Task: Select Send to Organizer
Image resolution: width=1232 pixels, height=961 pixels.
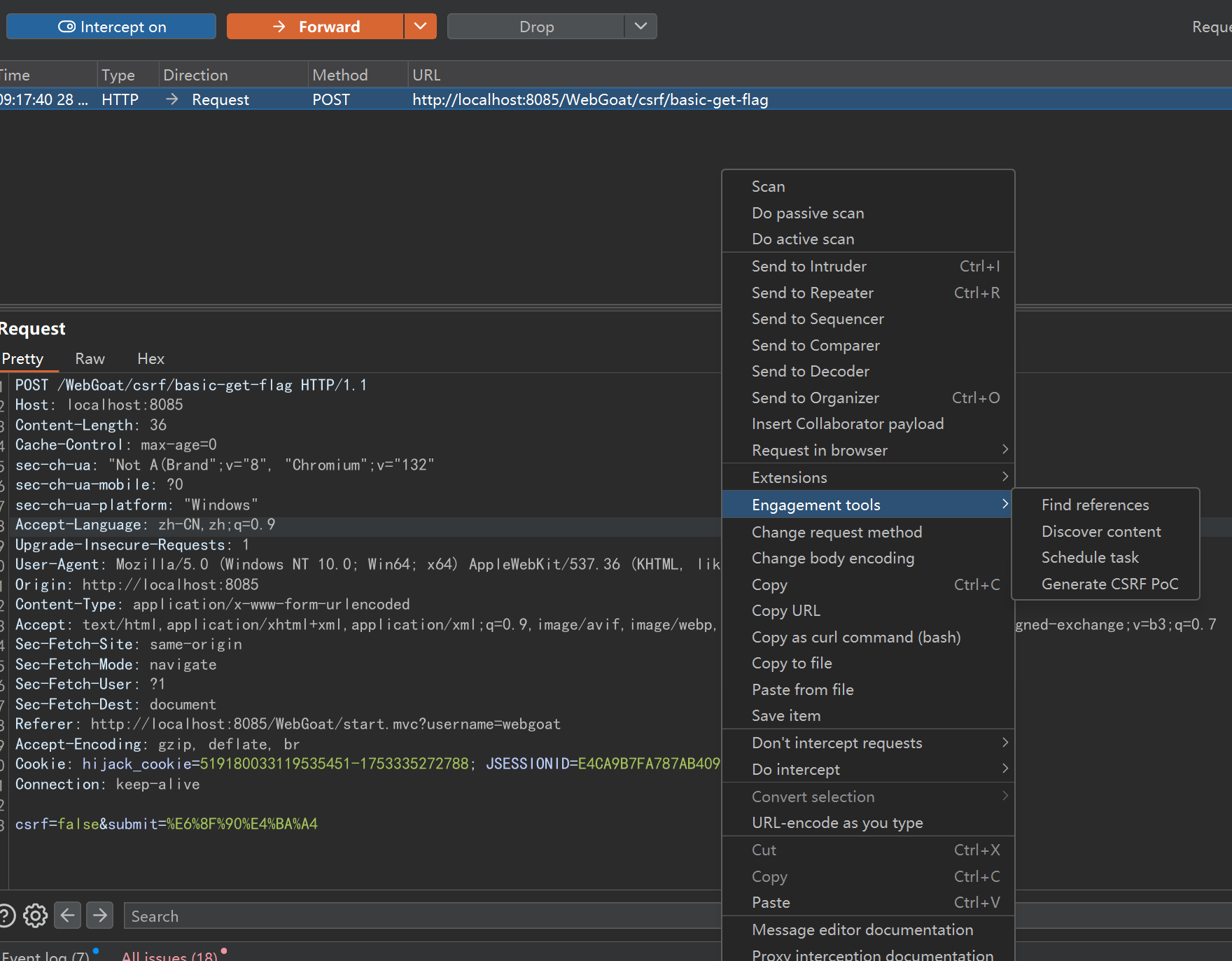Action: coord(868,398)
